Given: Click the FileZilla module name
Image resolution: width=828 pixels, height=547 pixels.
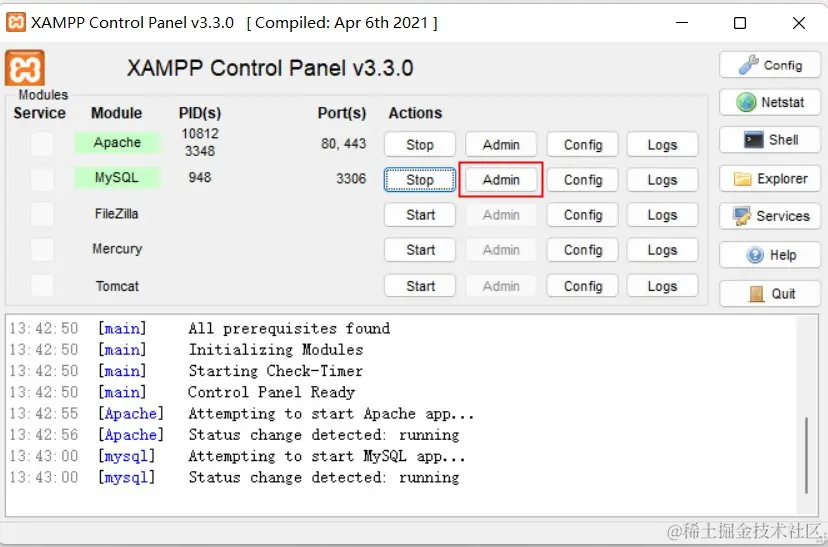Looking at the screenshot, I should (117, 213).
